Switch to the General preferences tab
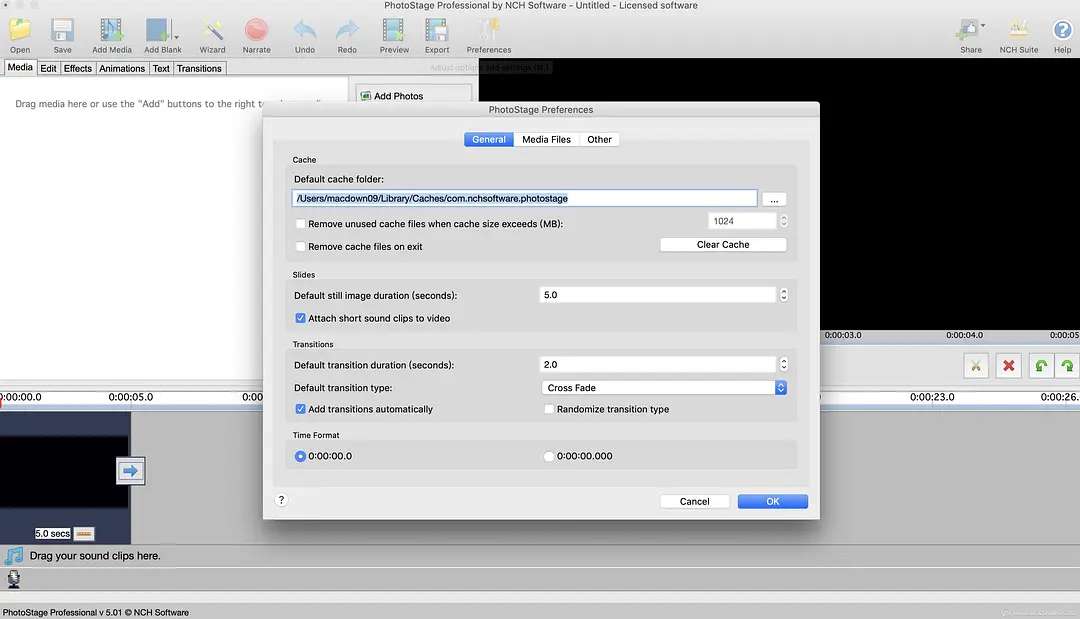Image resolution: width=1080 pixels, height=619 pixels. click(488, 139)
